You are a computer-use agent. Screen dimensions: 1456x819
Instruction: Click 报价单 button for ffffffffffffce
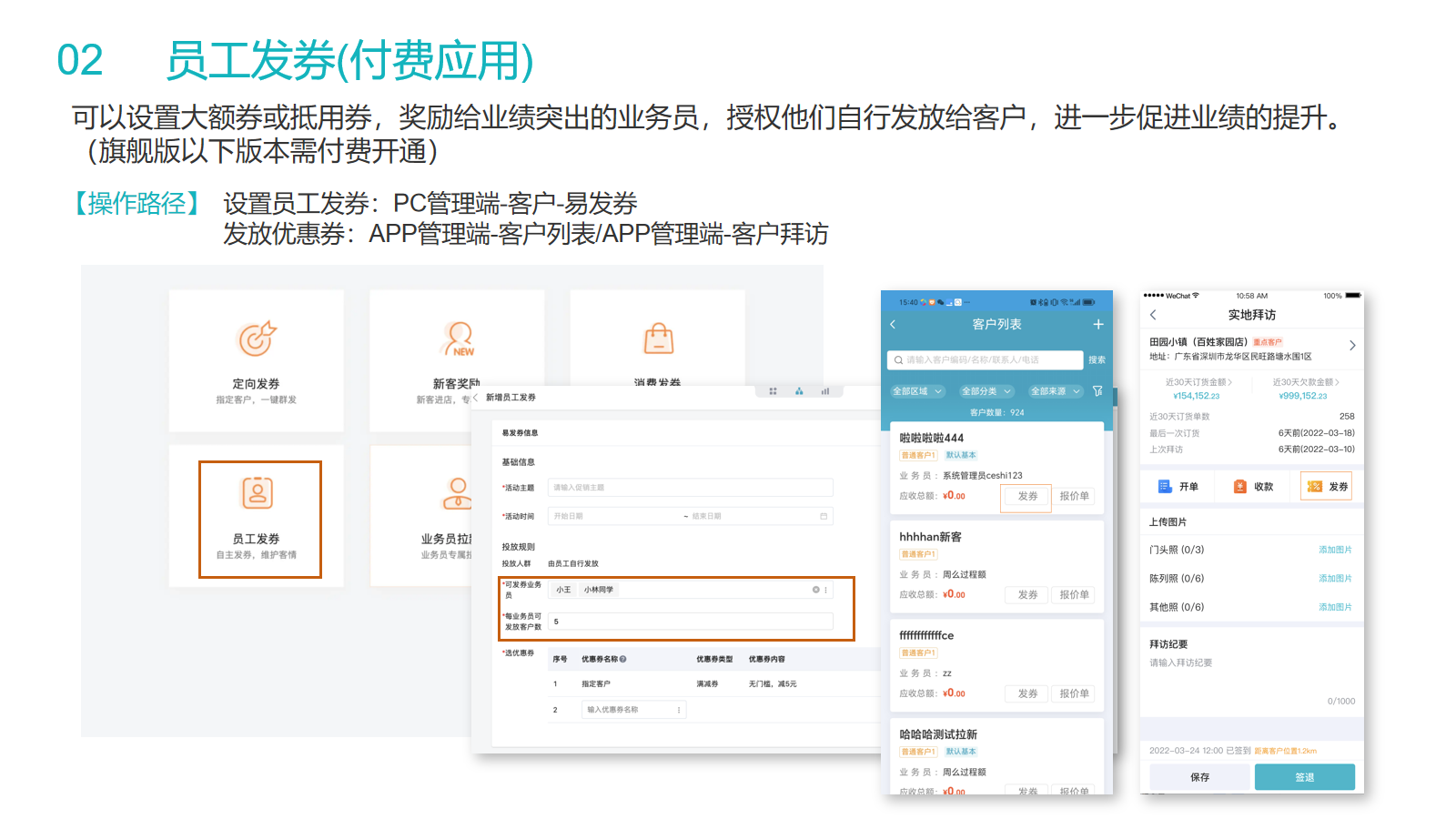click(1074, 693)
